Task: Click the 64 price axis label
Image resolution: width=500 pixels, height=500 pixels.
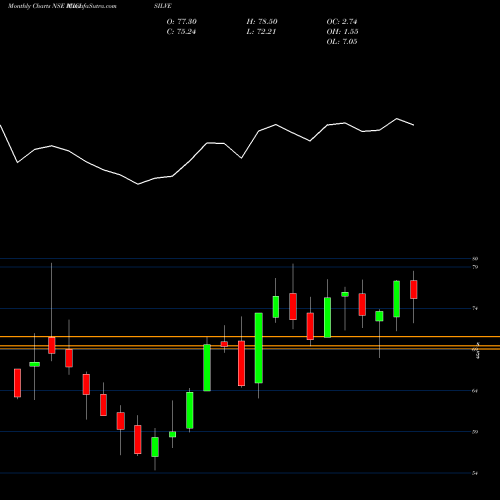Action: point(475,391)
